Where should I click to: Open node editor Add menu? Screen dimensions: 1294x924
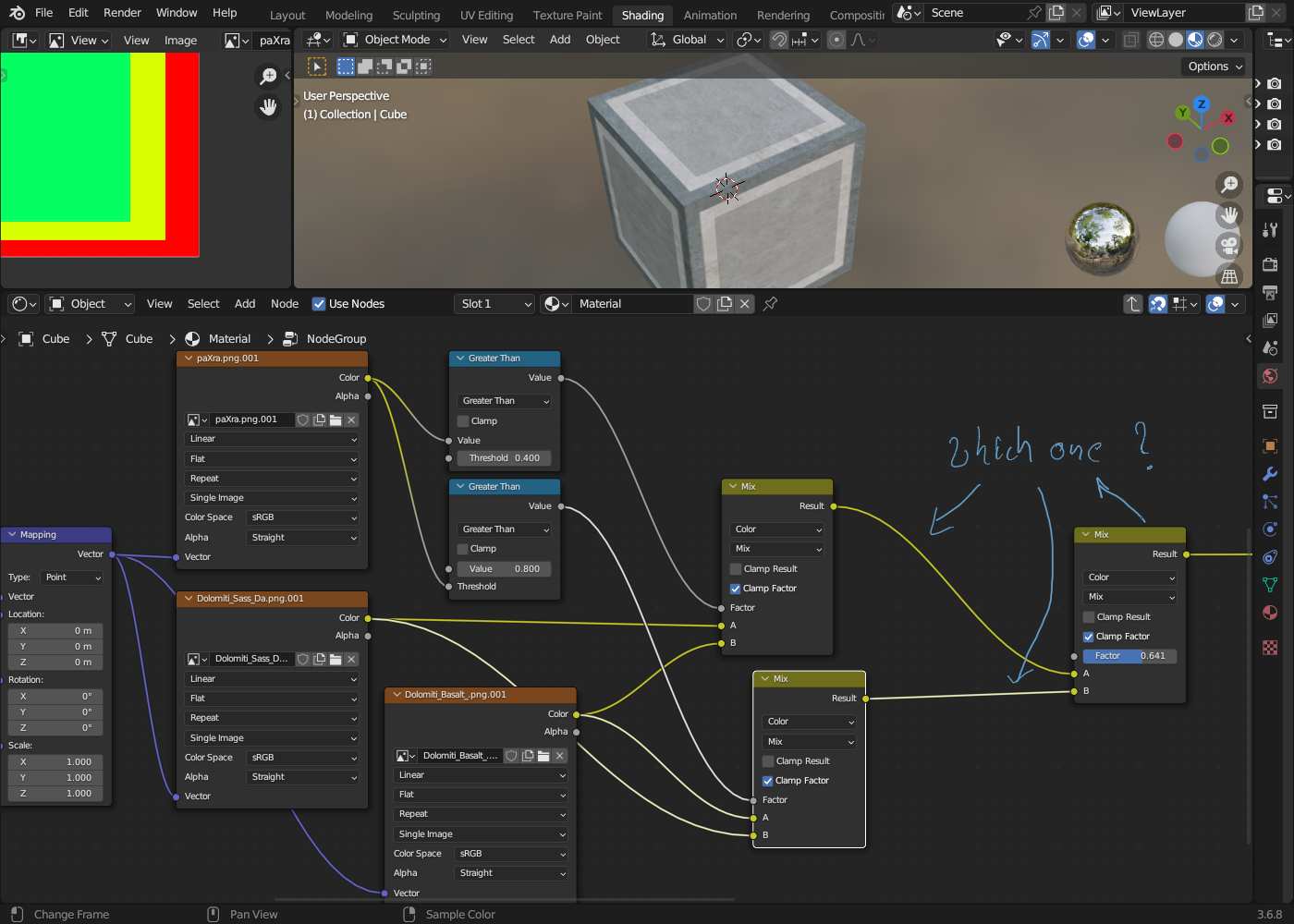point(245,304)
